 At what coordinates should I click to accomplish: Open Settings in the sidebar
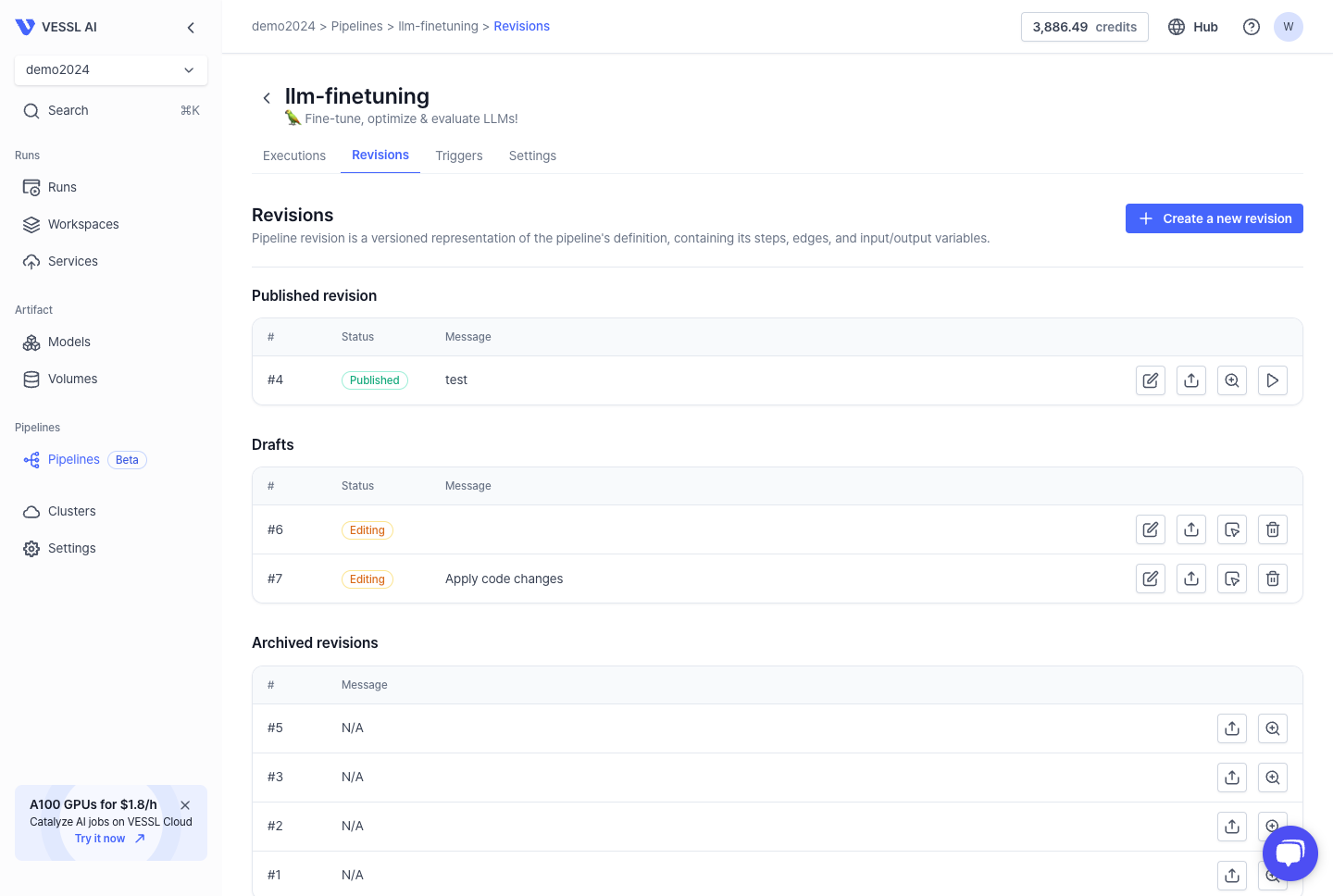pyautogui.click(x=111, y=548)
